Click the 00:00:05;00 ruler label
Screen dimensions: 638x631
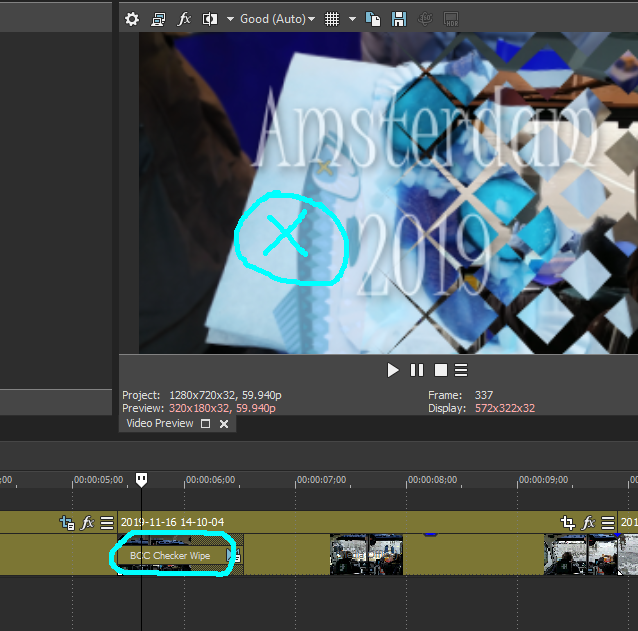click(98, 480)
